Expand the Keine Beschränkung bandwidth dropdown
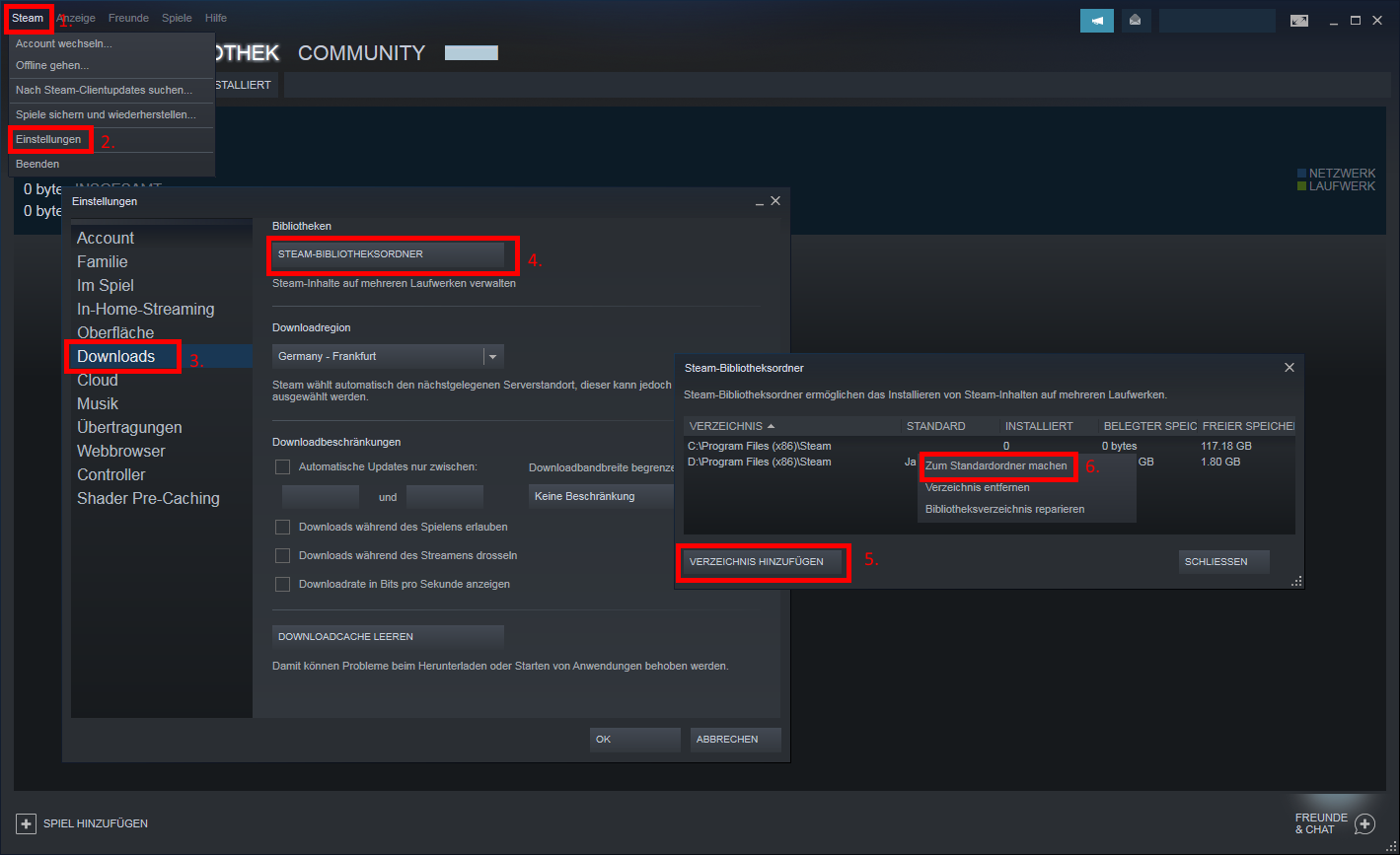Image resolution: width=1400 pixels, height=855 pixels. tap(602, 496)
